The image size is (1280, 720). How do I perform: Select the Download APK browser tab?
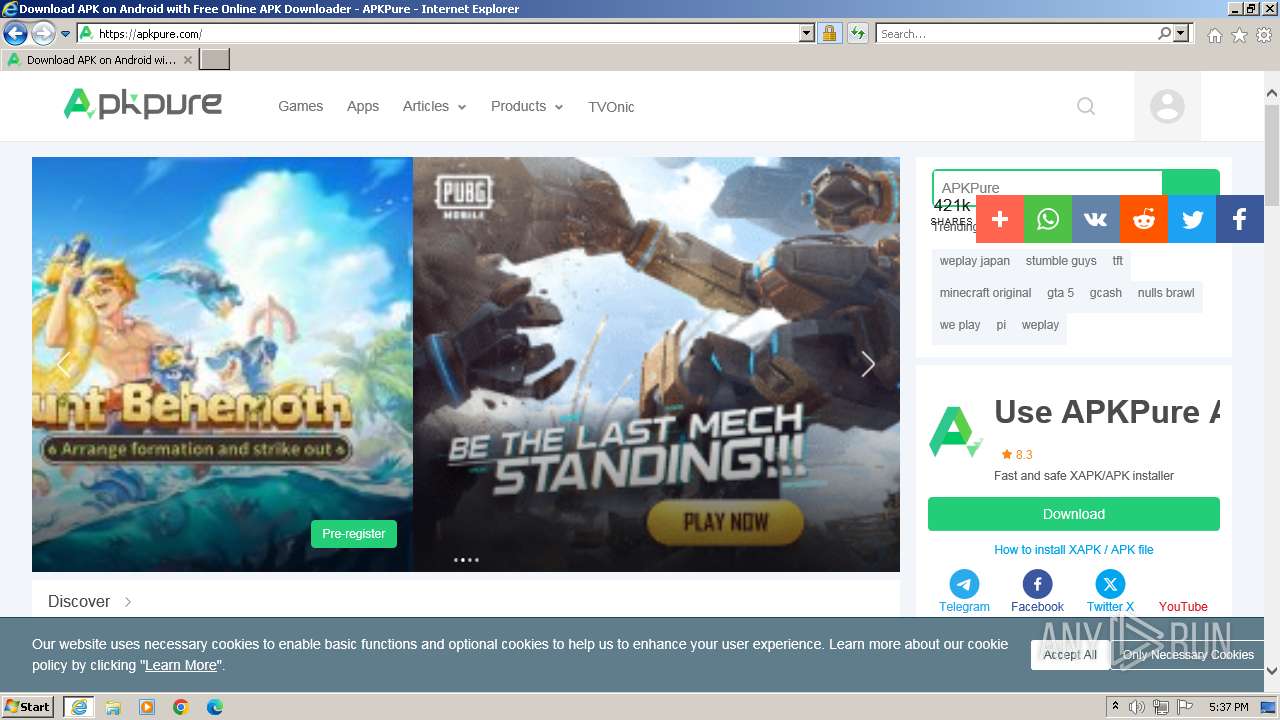click(100, 60)
